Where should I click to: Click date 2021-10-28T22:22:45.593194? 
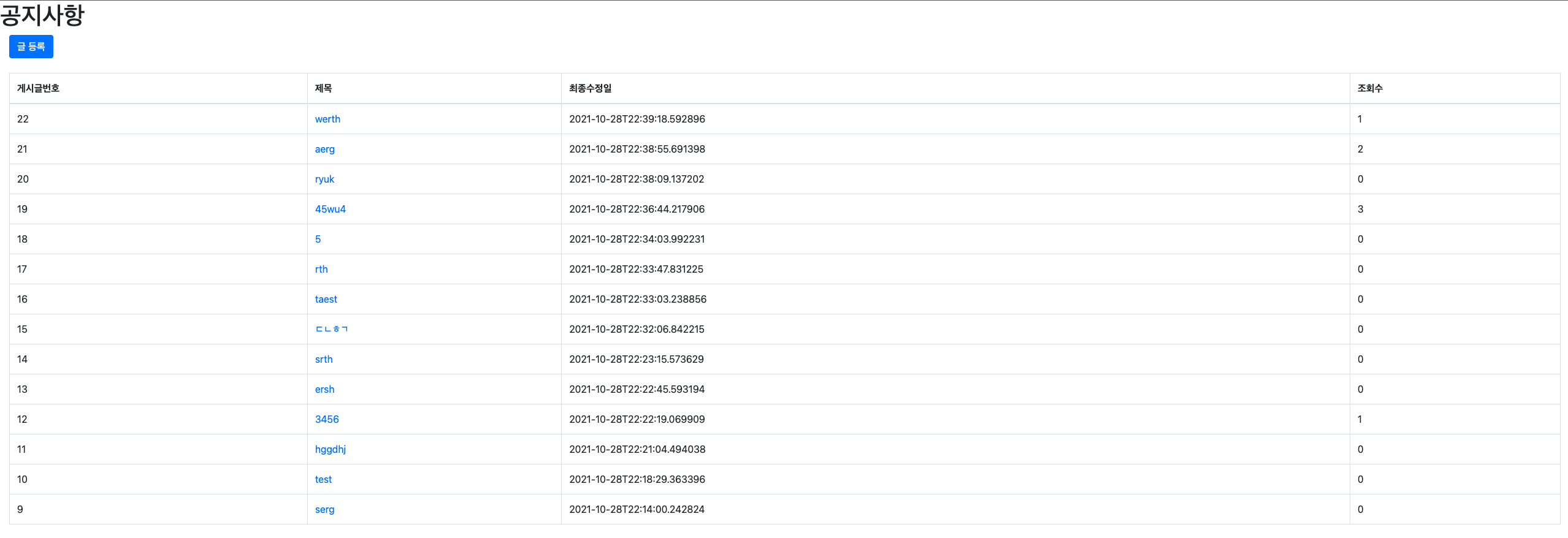coord(637,389)
